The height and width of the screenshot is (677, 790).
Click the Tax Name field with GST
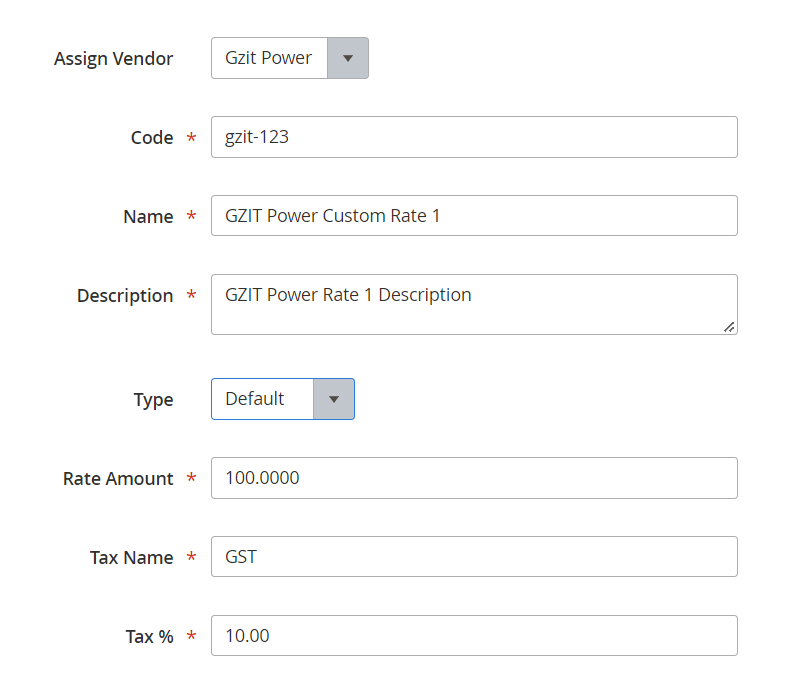coord(474,557)
